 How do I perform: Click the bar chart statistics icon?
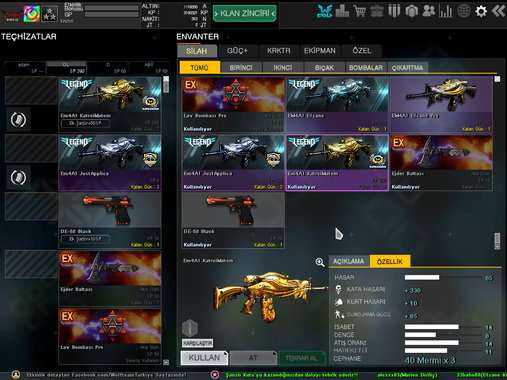point(446,11)
